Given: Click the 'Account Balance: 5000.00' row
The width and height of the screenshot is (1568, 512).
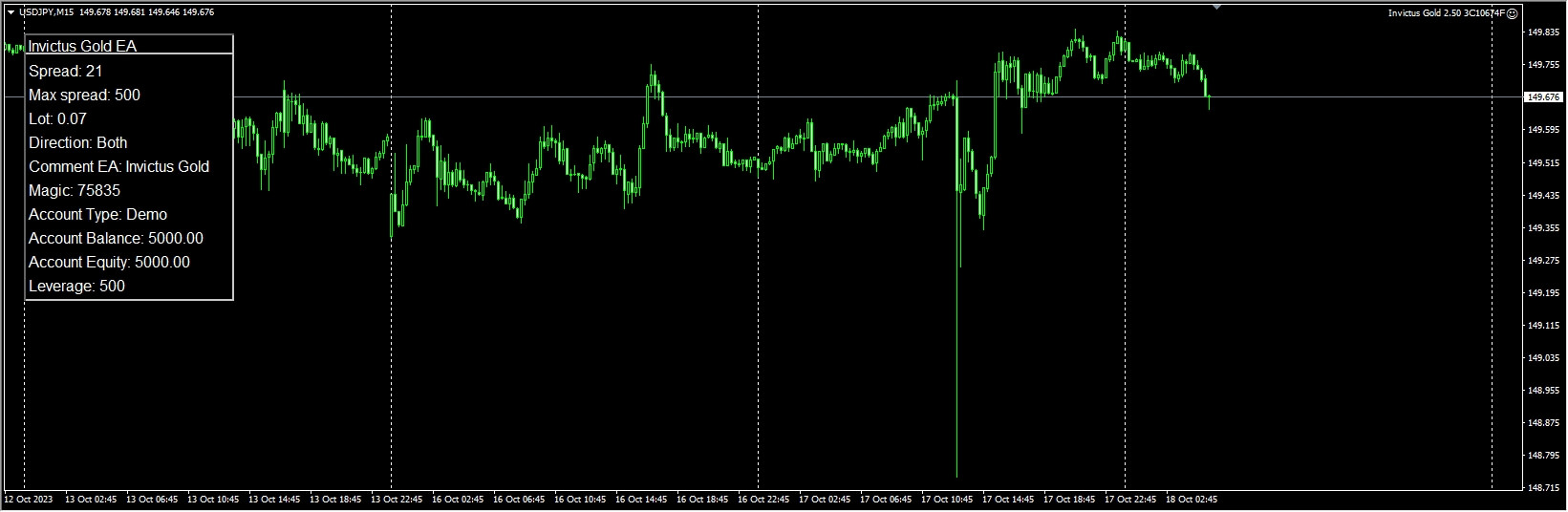Looking at the screenshot, I should pos(116,238).
